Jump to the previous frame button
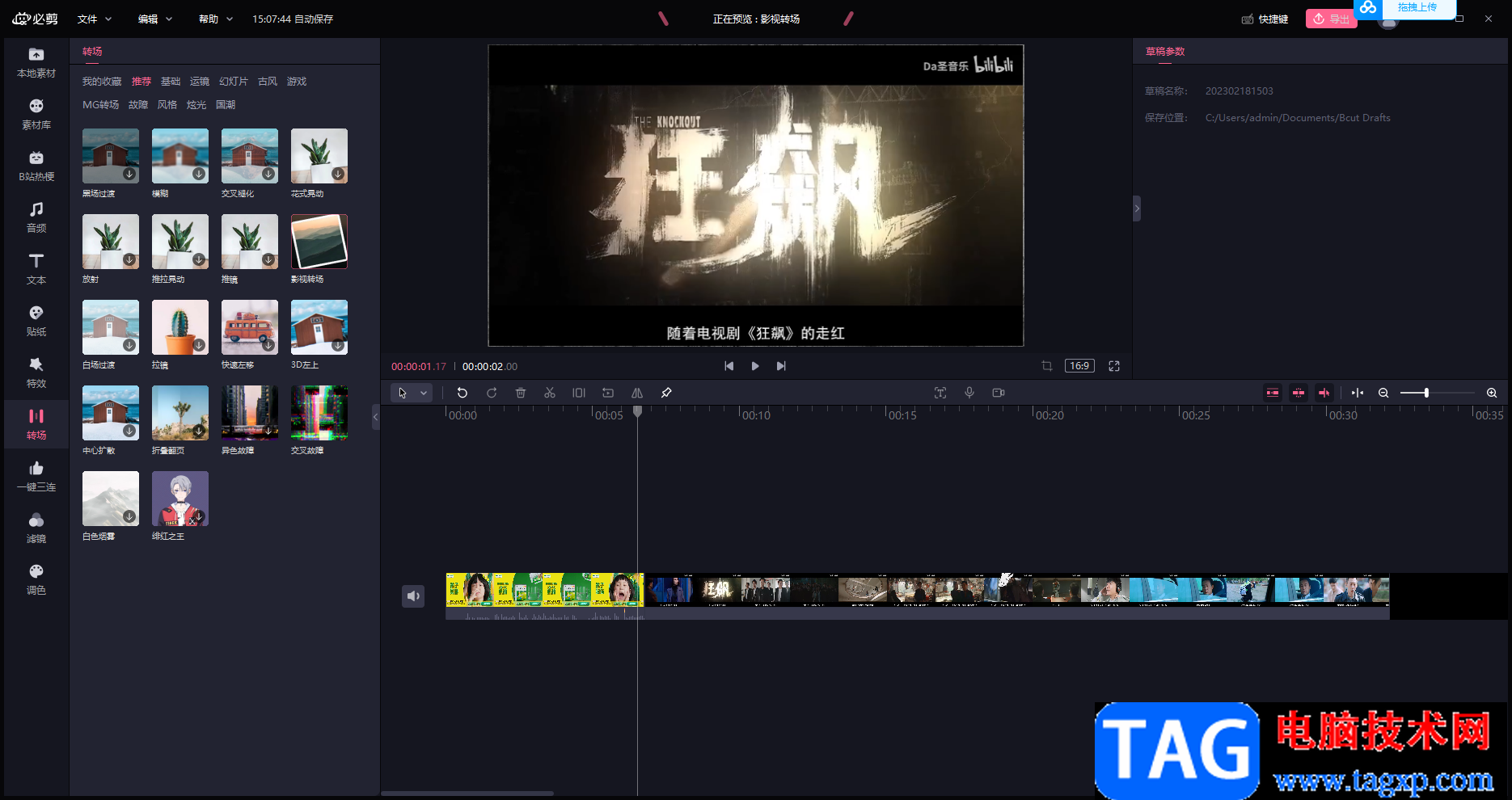 729,366
